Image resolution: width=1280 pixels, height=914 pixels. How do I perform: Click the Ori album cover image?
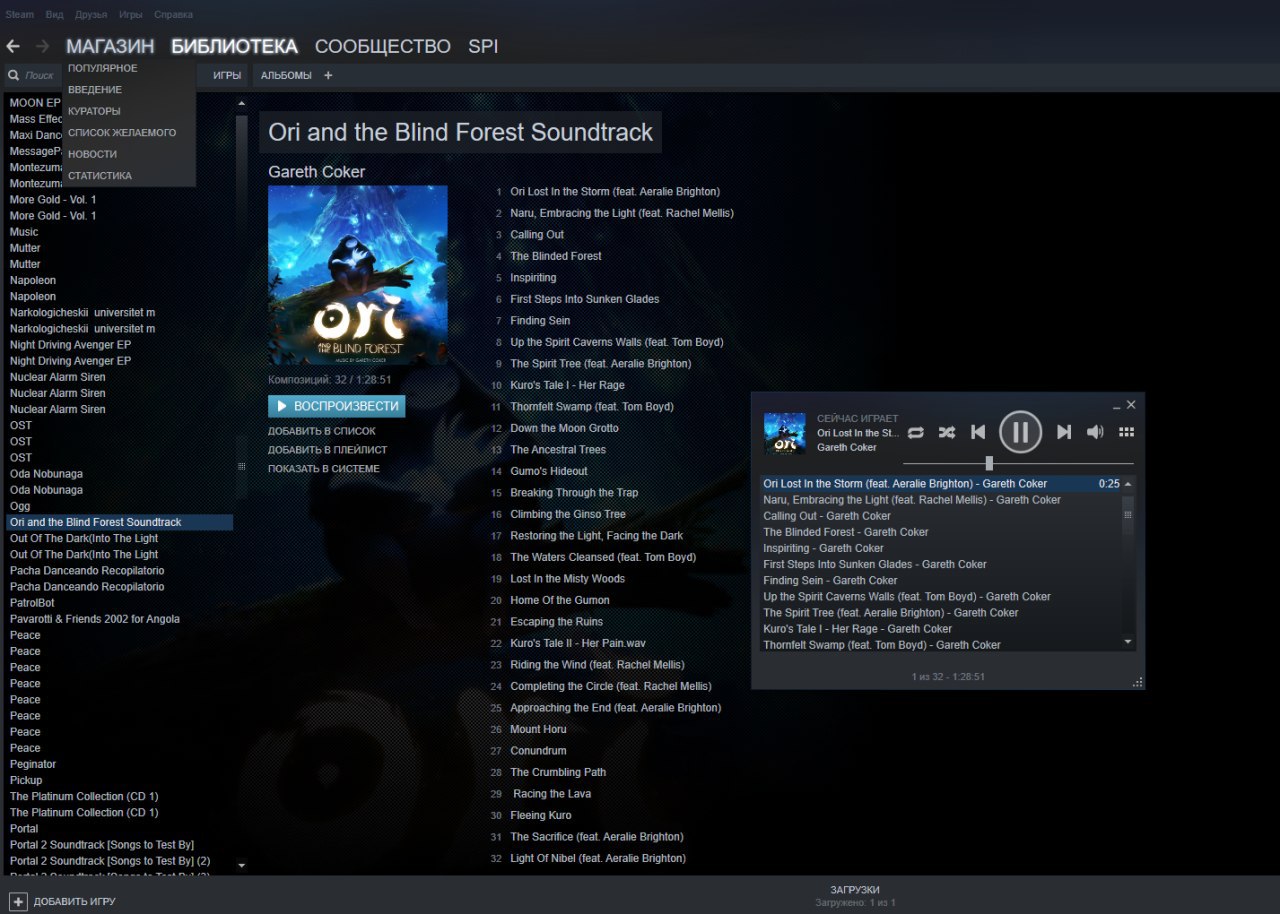358,275
